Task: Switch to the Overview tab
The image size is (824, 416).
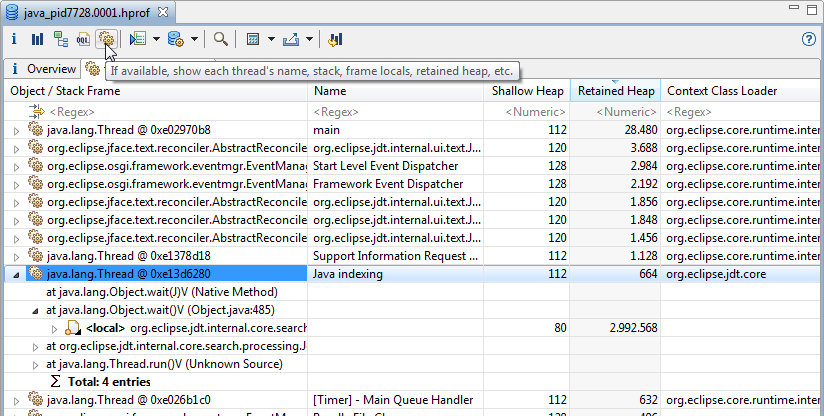Action: pyautogui.click(x=50, y=69)
